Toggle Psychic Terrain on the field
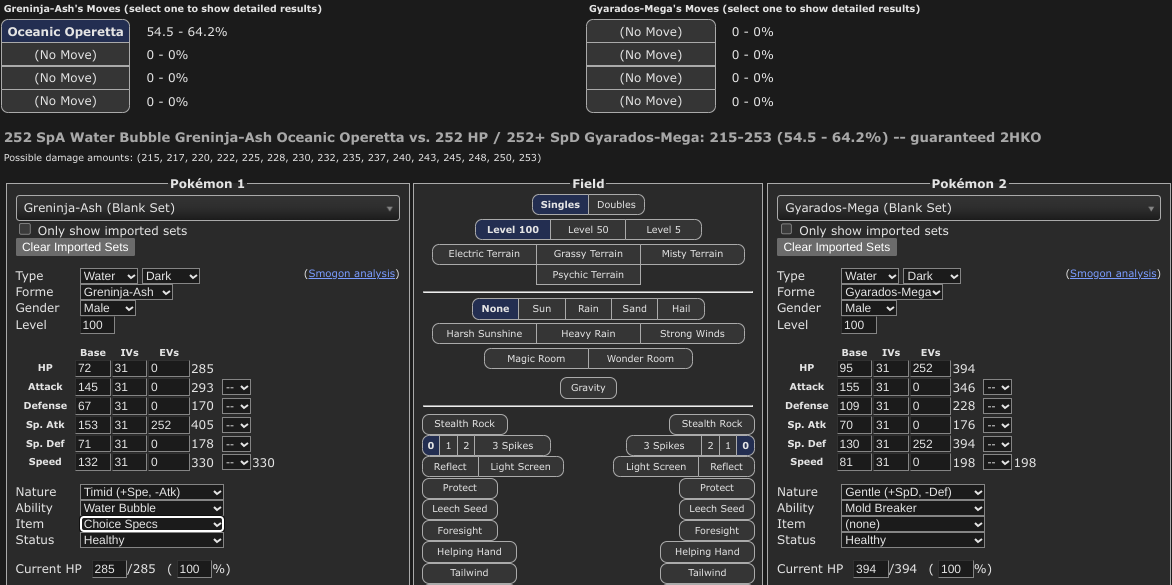Image resolution: width=1172 pixels, height=585 pixels. 588,275
